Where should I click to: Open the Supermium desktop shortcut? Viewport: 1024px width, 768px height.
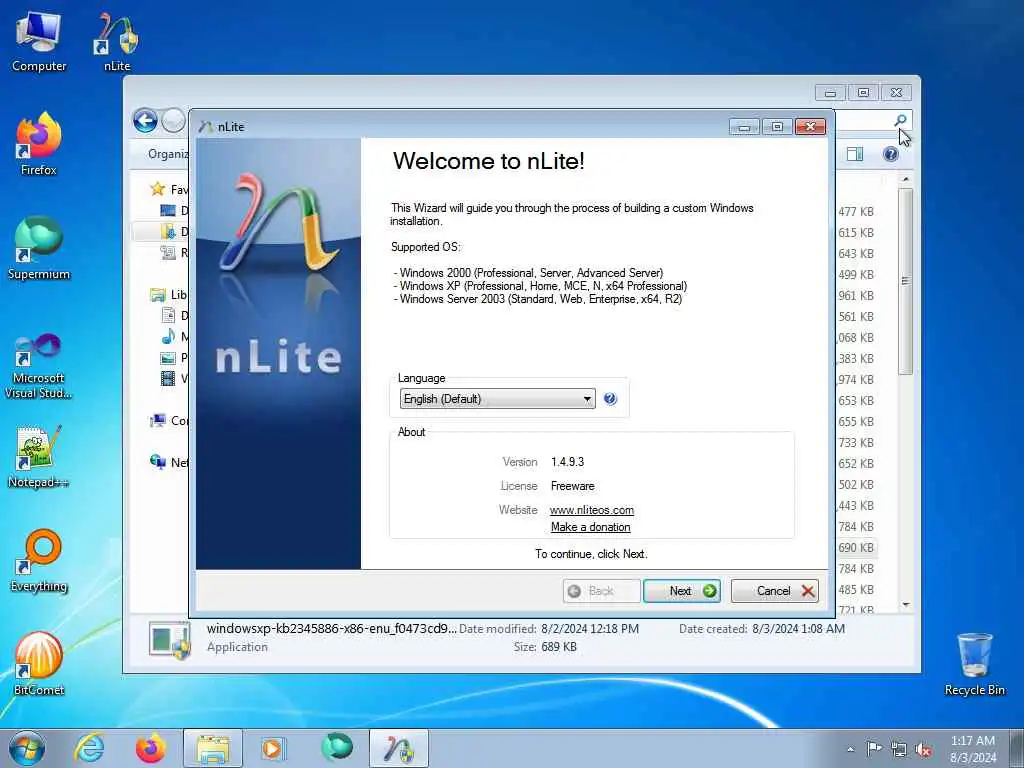pyautogui.click(x=39, y=249)
